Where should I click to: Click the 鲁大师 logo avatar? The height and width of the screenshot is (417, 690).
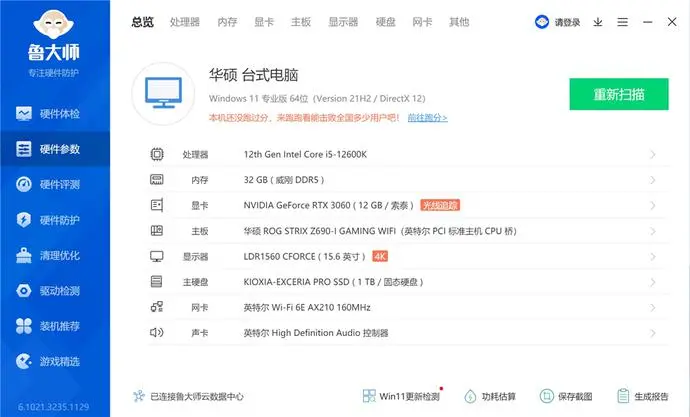pos(53,24)
